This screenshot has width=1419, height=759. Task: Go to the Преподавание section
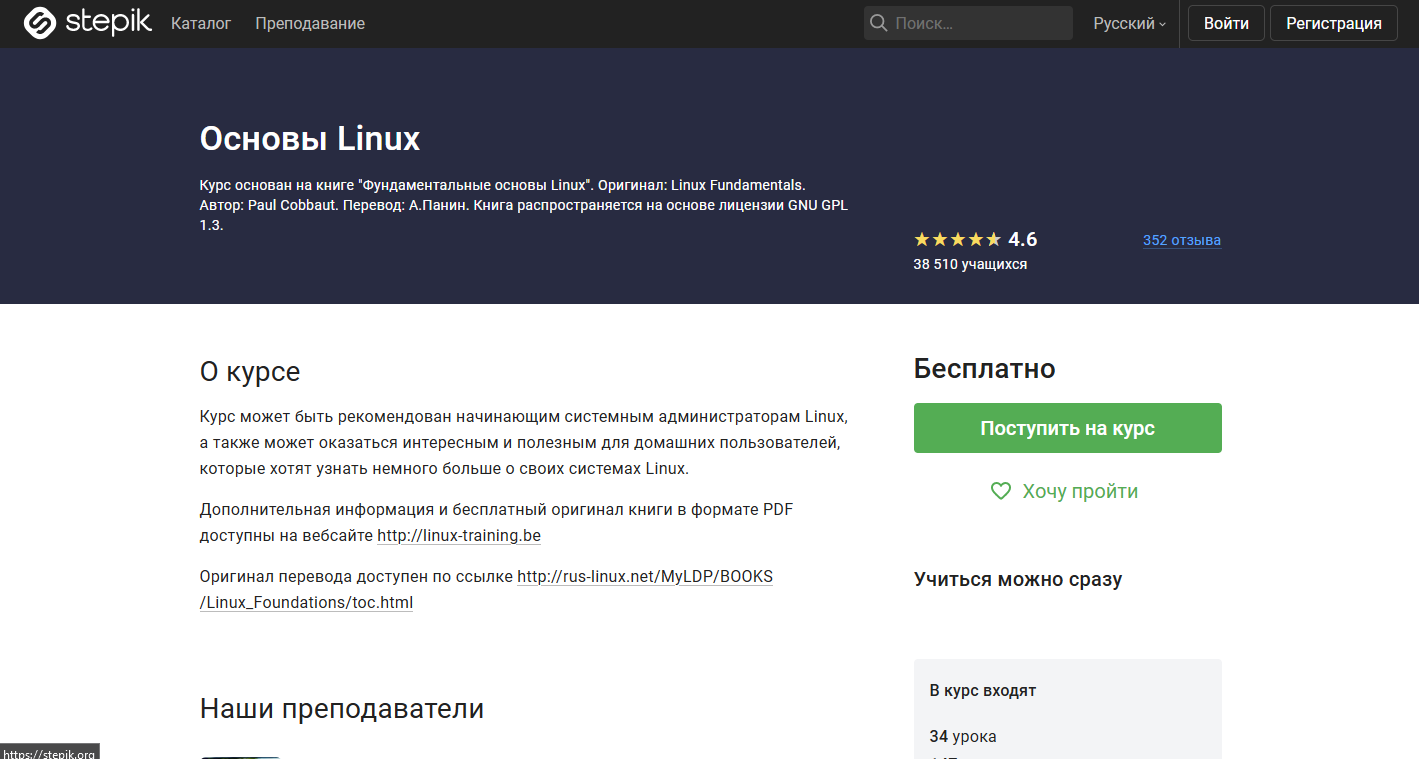pyautogui.click(x=310, y=23)
